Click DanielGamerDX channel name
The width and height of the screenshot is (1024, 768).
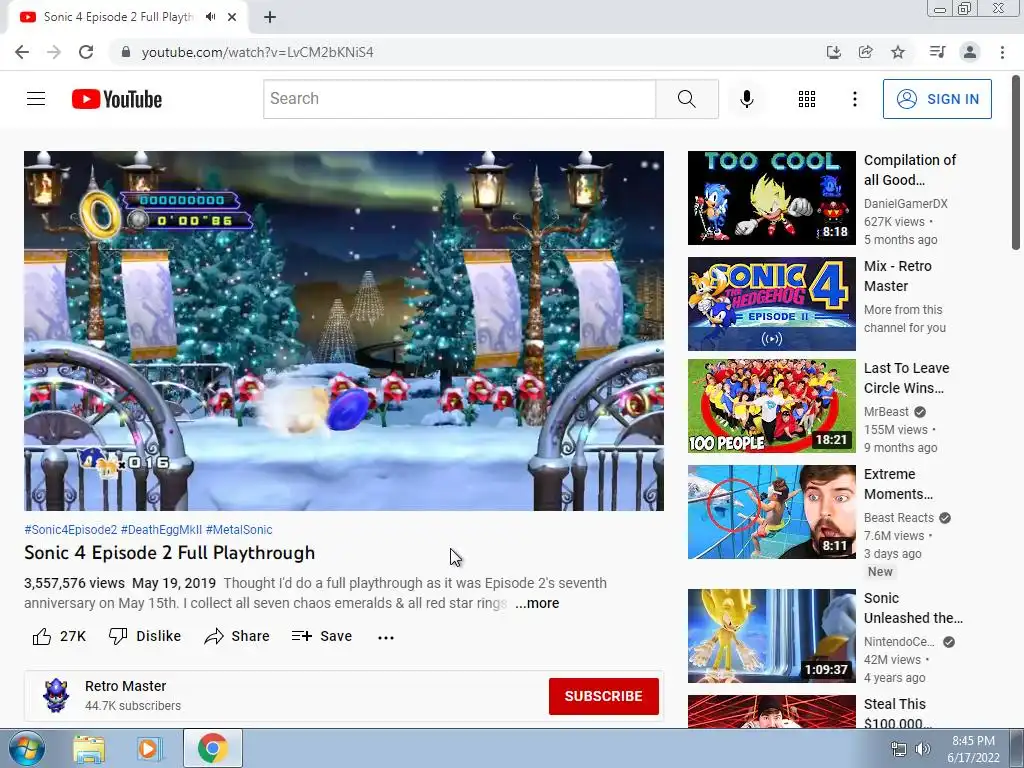[905, 204]
